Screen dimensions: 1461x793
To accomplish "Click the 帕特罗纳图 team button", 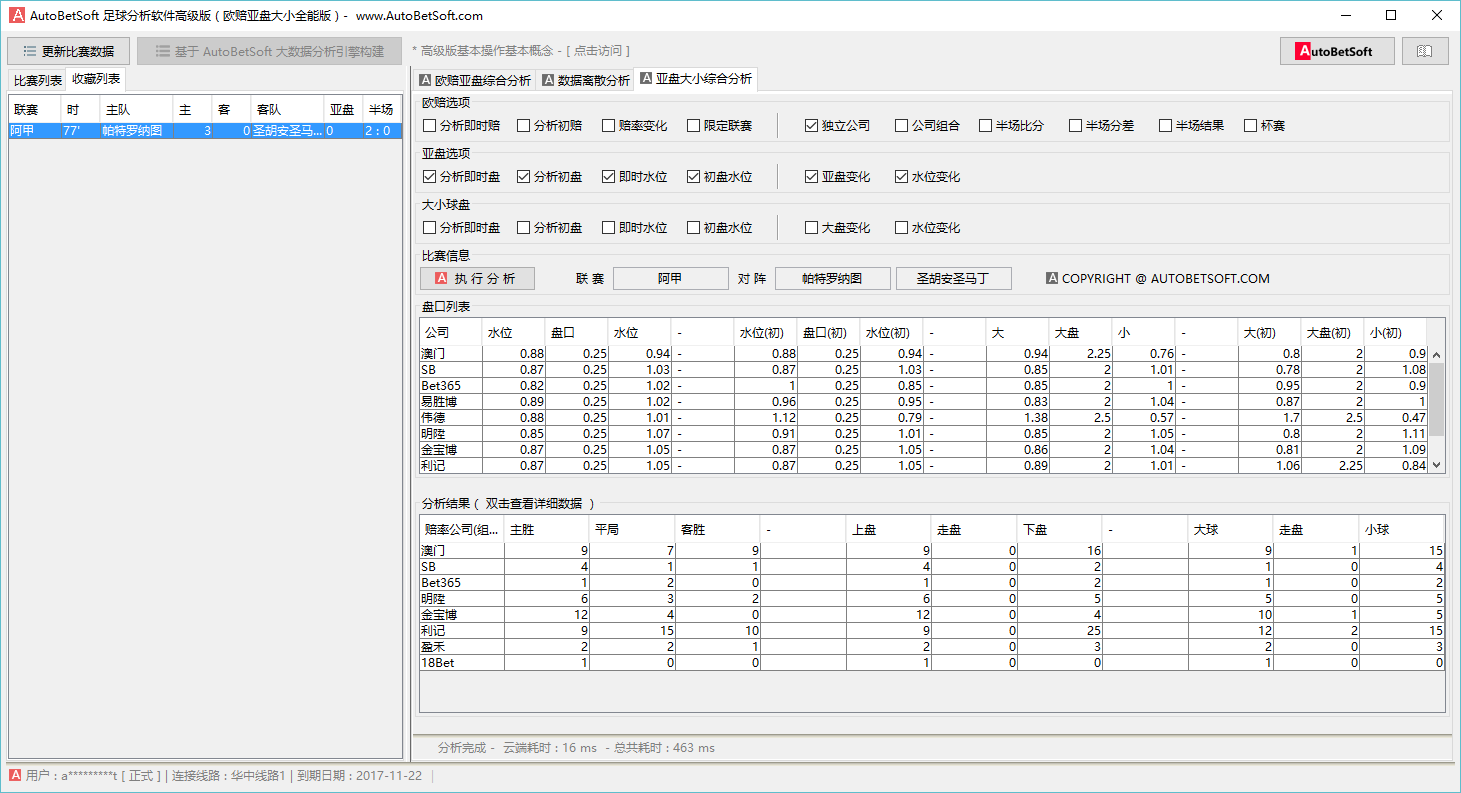I will (832, 278).
